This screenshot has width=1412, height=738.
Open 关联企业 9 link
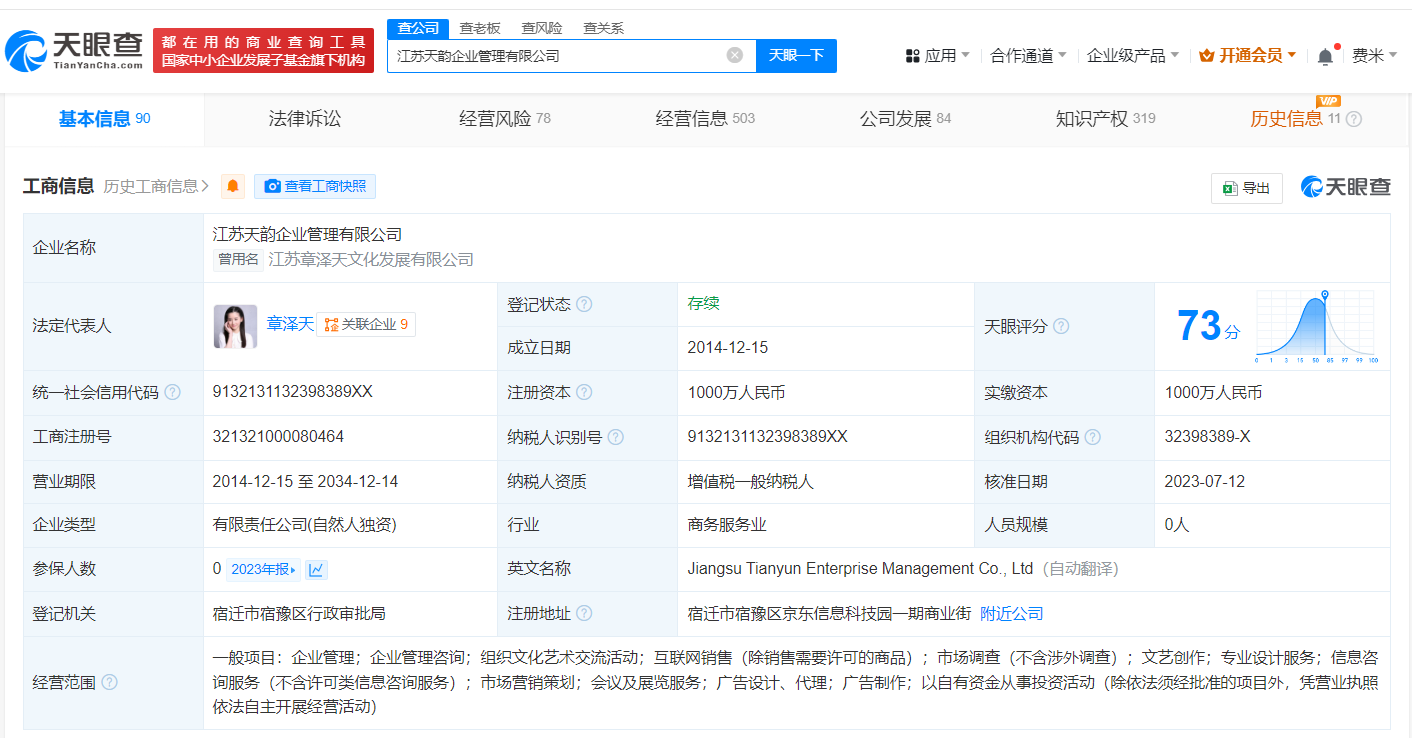(366, 324)
